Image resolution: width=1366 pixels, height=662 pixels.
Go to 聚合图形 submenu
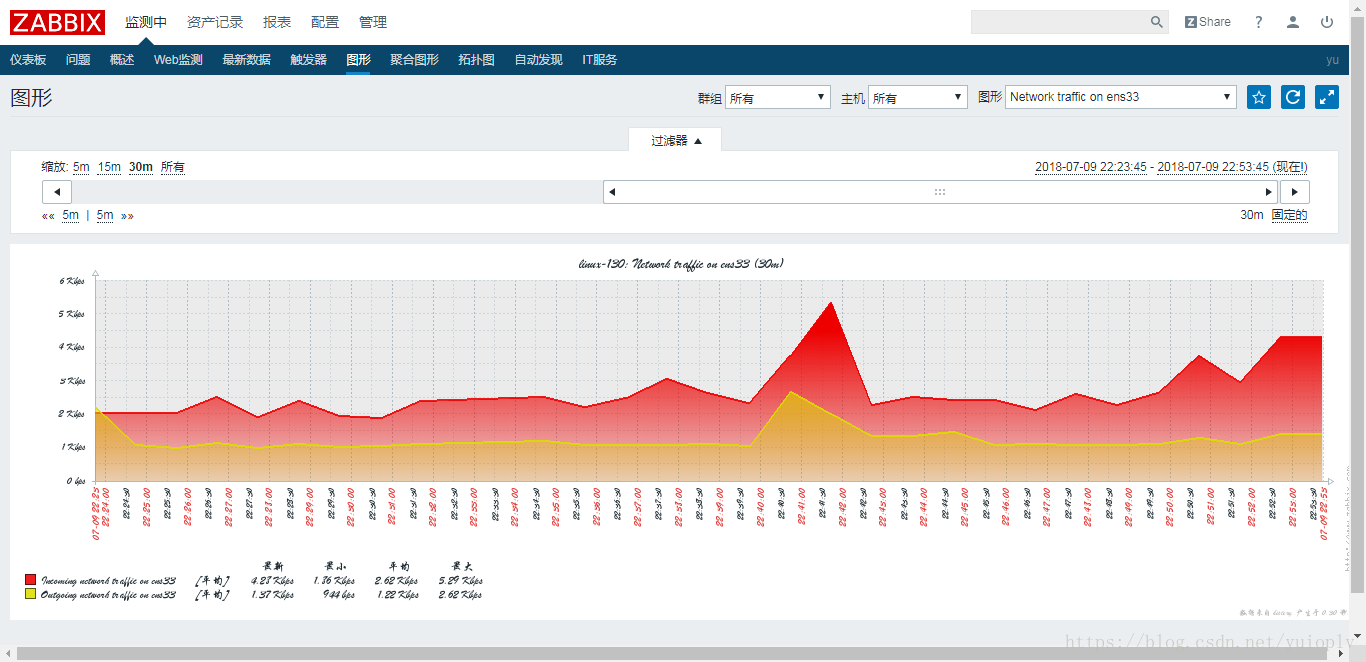tap(414, 60)
